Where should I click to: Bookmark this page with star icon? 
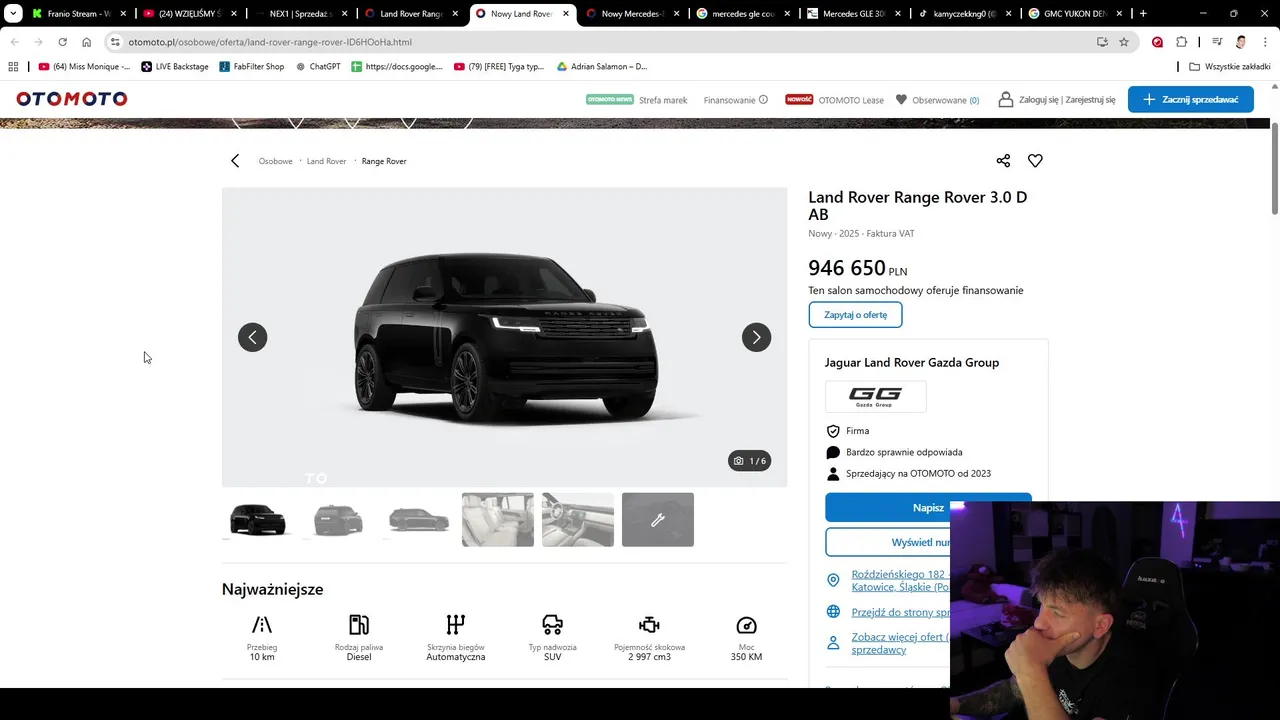tap(1124, 42)
